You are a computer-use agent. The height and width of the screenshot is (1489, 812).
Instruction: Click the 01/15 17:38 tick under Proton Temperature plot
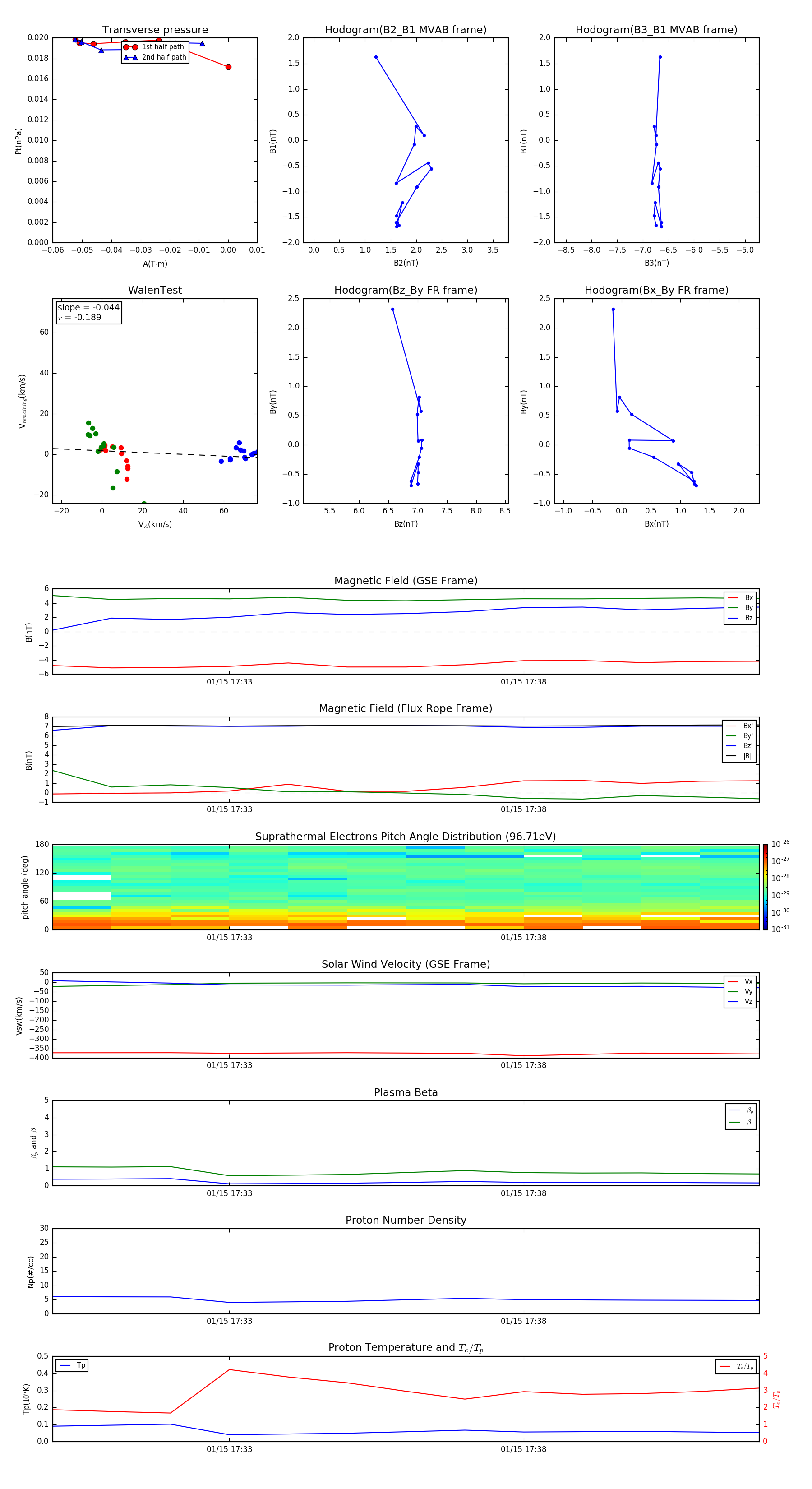point(523,1449)
